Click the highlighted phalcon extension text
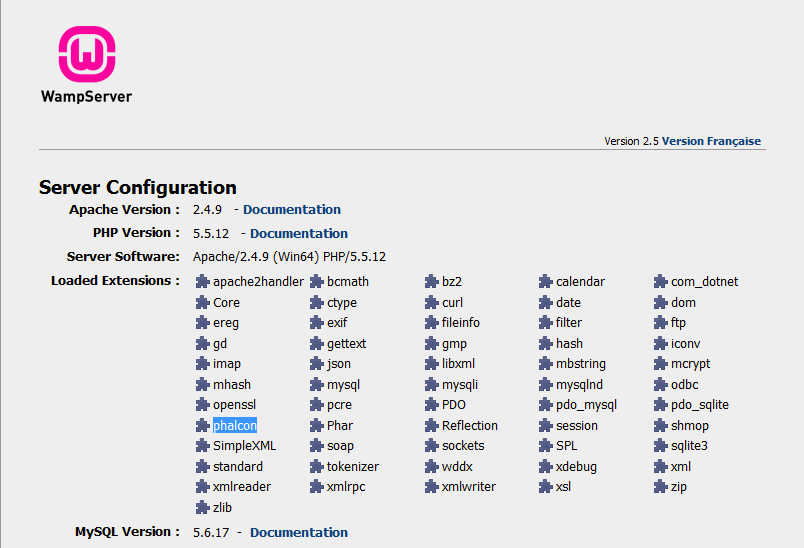The image size is (804, 548). (235, 426)
